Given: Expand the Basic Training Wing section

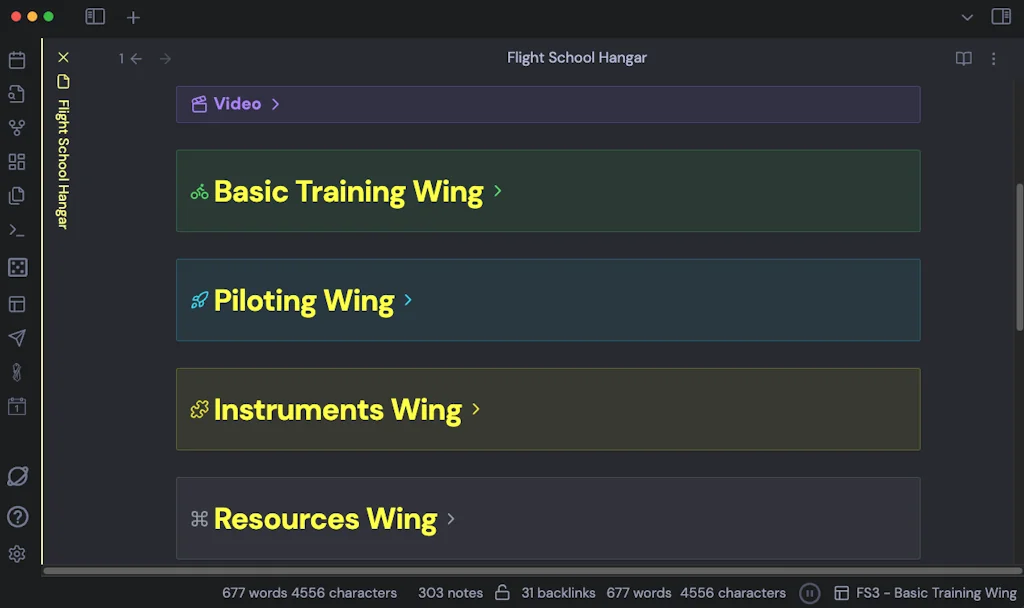Looking at the screenshot, I should 498,191.
